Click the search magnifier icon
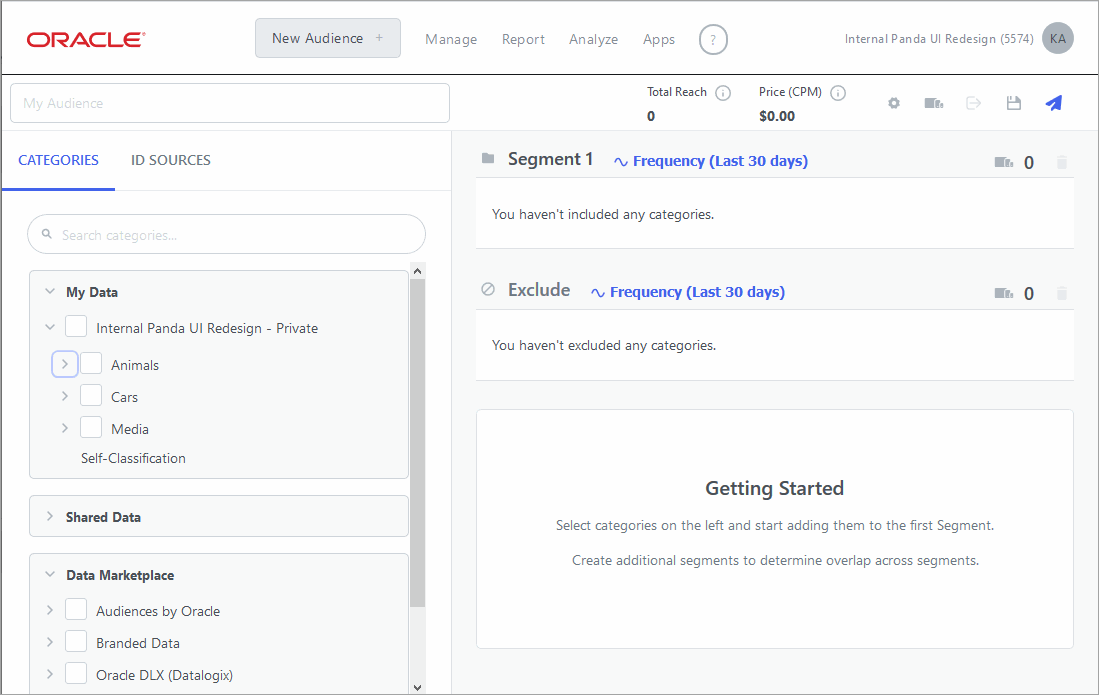Screen dimensions: 1099x695 47,234
